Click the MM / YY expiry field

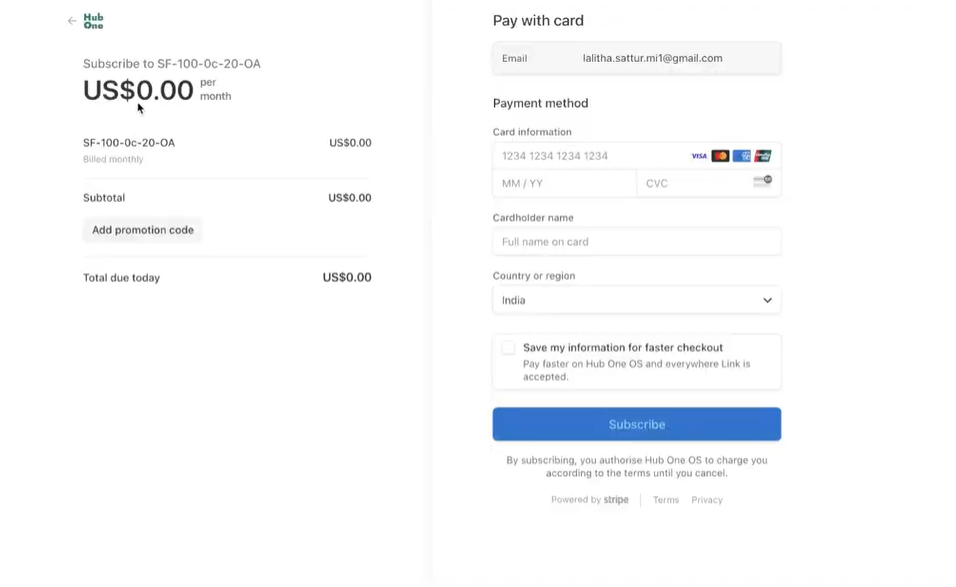click(564, 184)
